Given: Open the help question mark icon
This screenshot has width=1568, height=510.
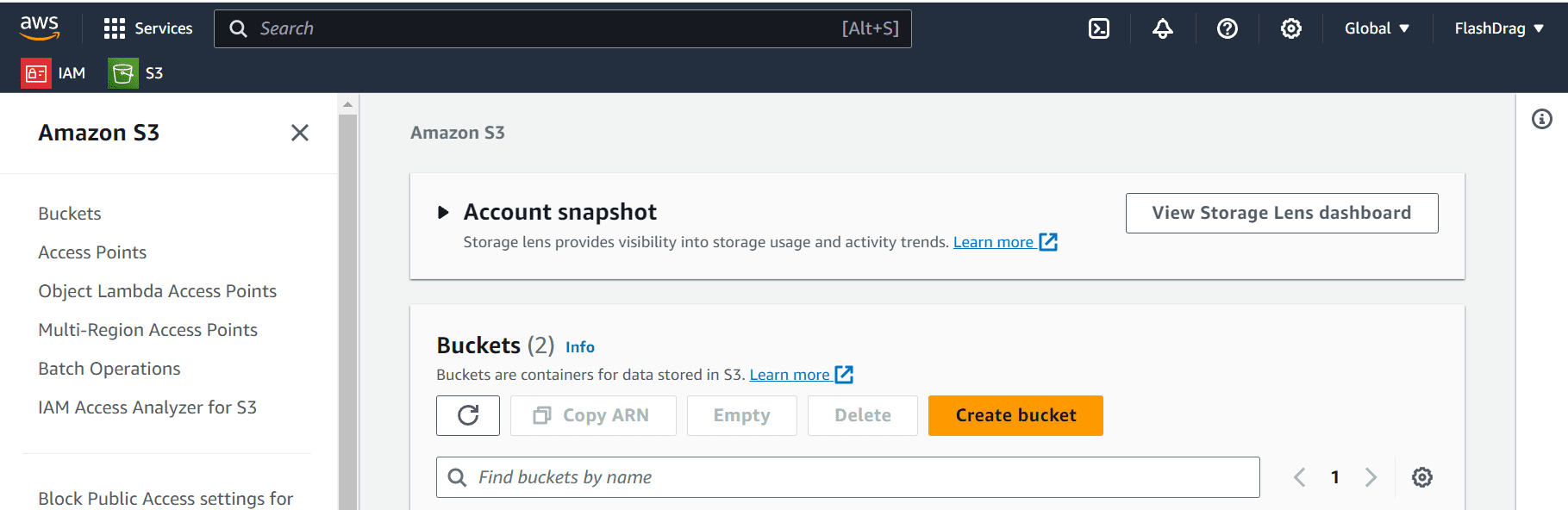Looking at the screenshot, I should click(x=1228, y=28).
